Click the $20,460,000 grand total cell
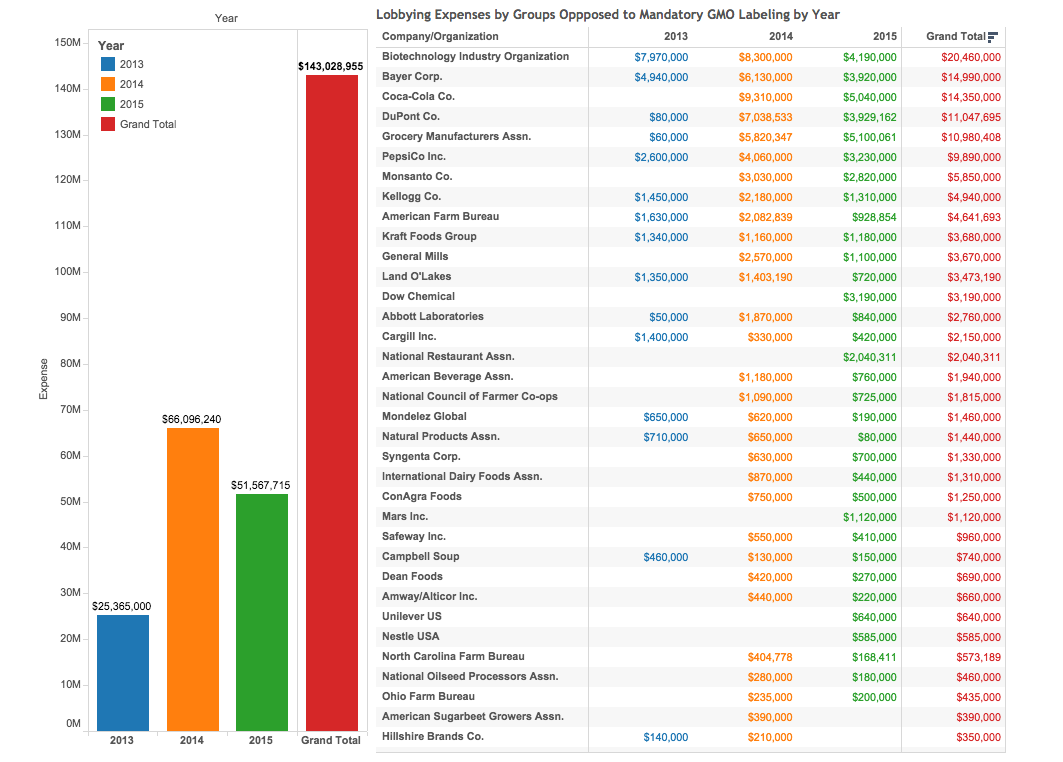This screenshot has height=762, width=1063. pyautogui.click(x=971, y=58)
